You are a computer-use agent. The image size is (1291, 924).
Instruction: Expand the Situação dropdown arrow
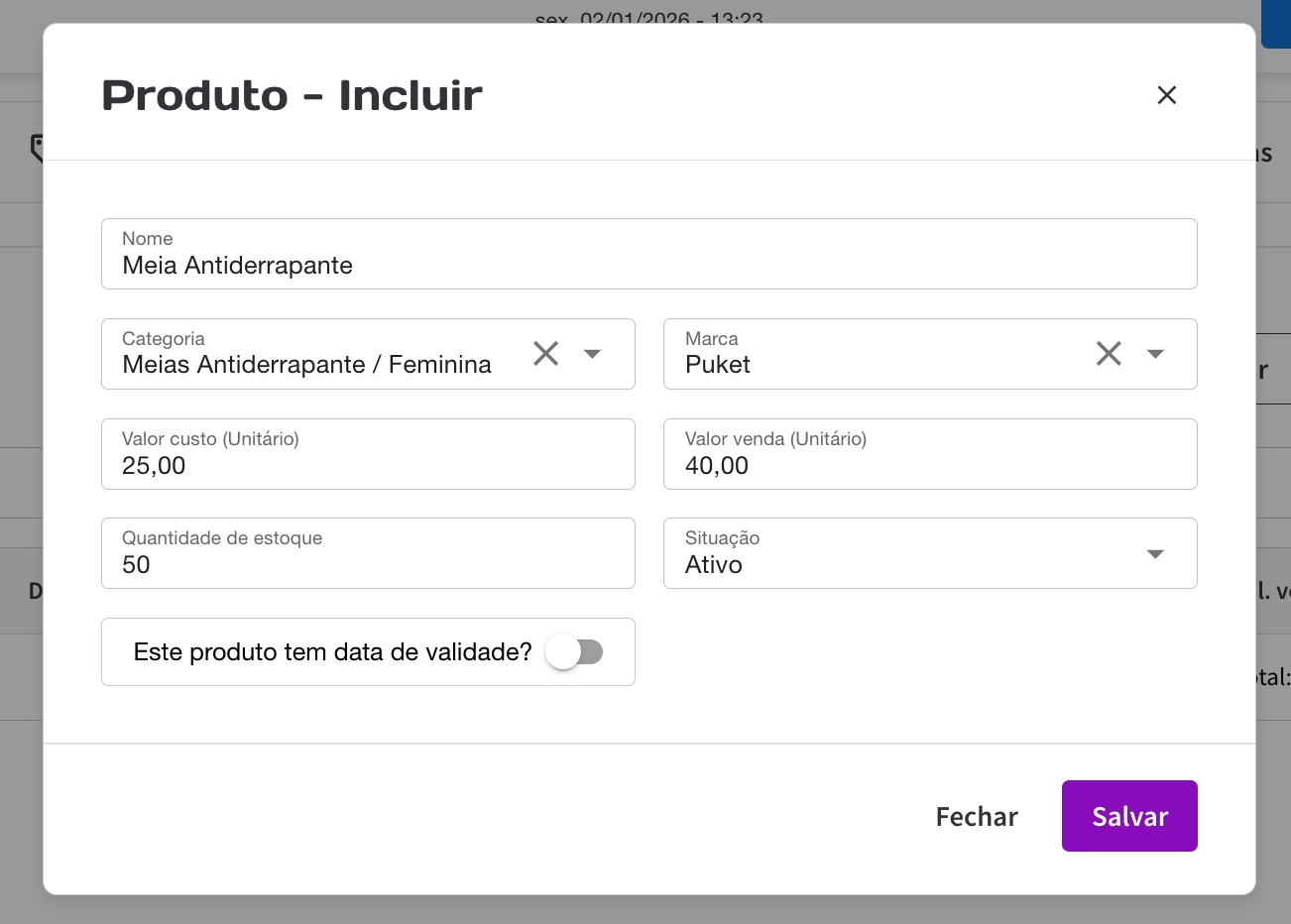tap(1155, 554)
